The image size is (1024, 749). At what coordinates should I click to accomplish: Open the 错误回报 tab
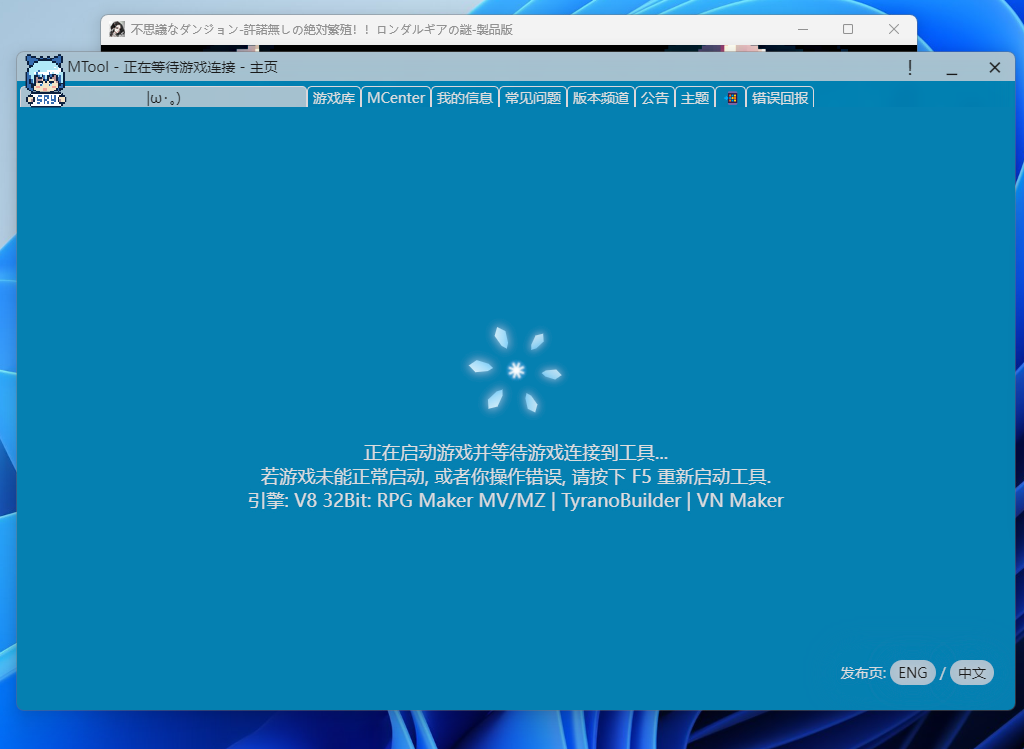tap(780, 98)
